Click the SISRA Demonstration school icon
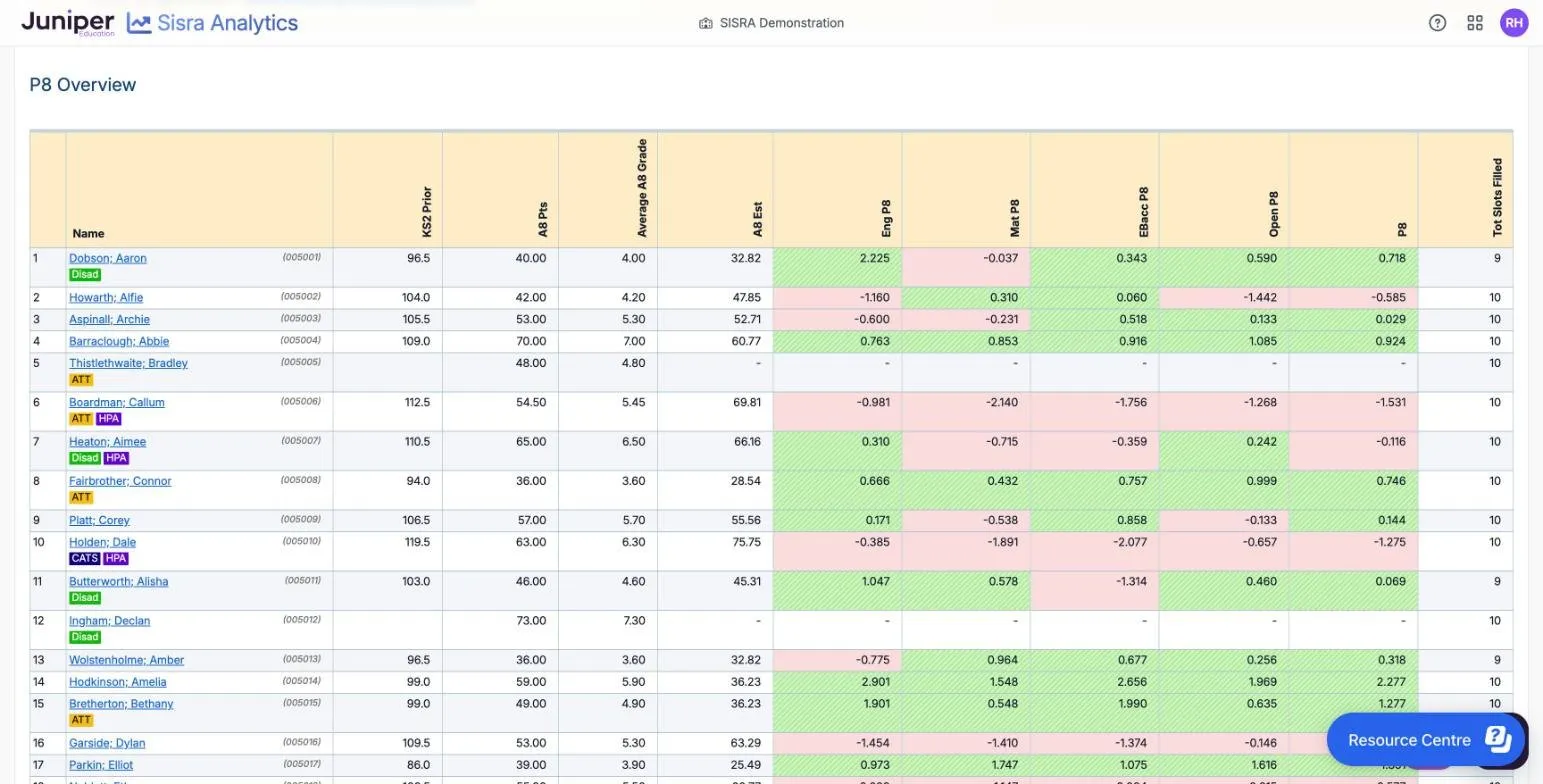Image resolution: width=1543 pixels, height=784 pixels. 705,23
